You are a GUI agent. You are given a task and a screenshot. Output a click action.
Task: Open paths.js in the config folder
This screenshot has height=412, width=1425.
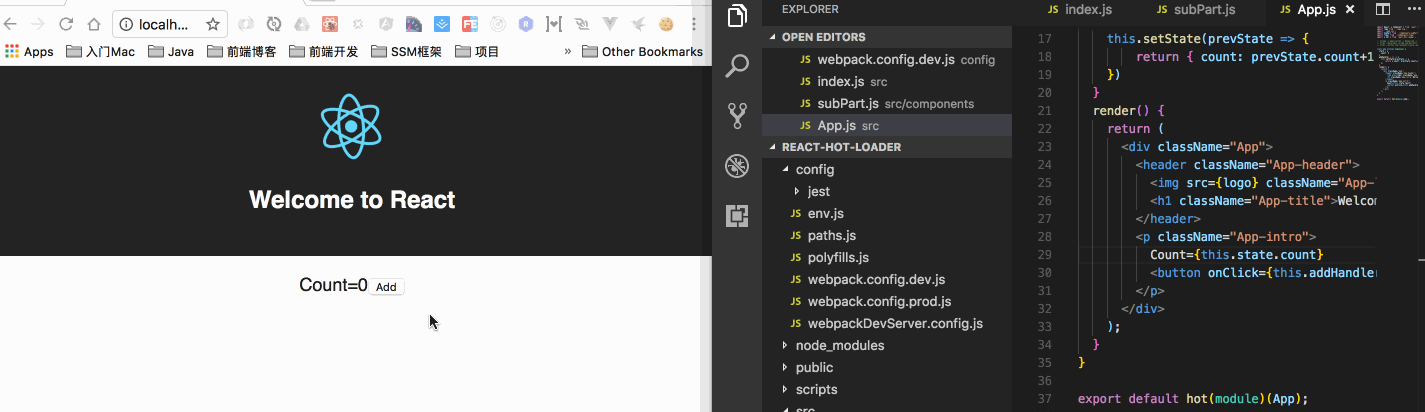(887, 235)
